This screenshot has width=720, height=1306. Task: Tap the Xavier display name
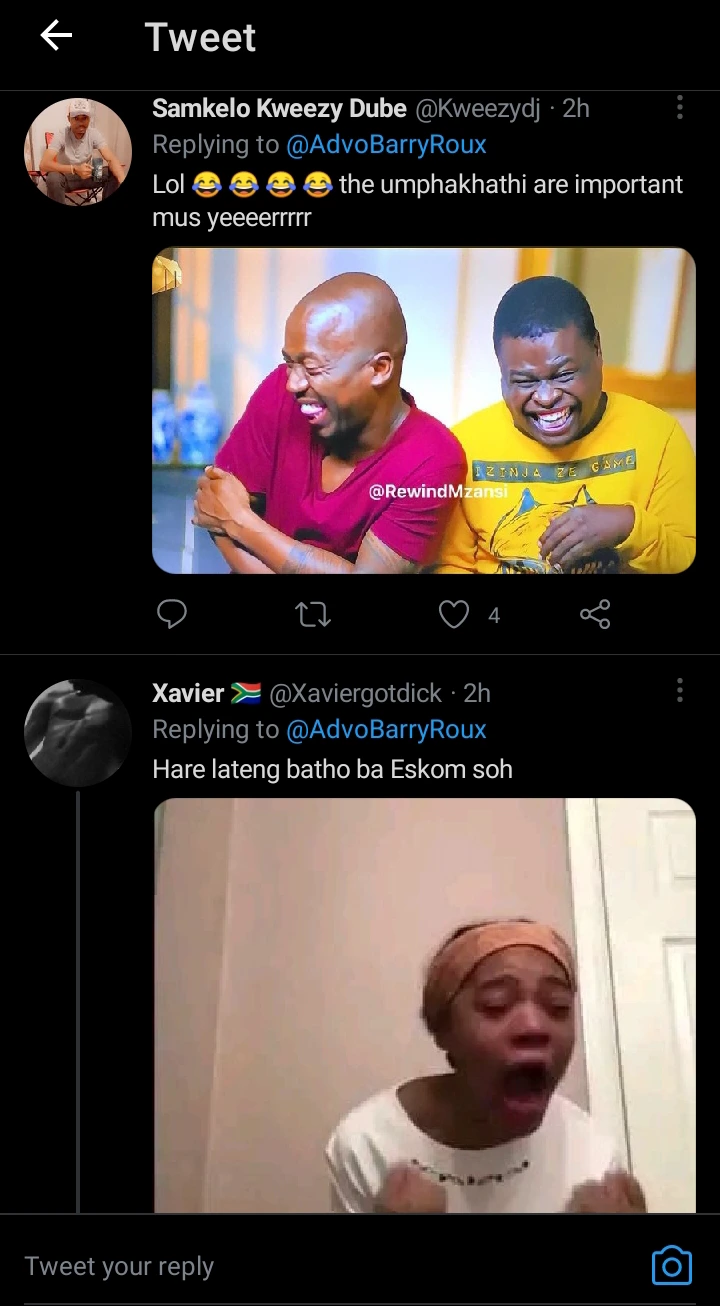click(188, 693)
